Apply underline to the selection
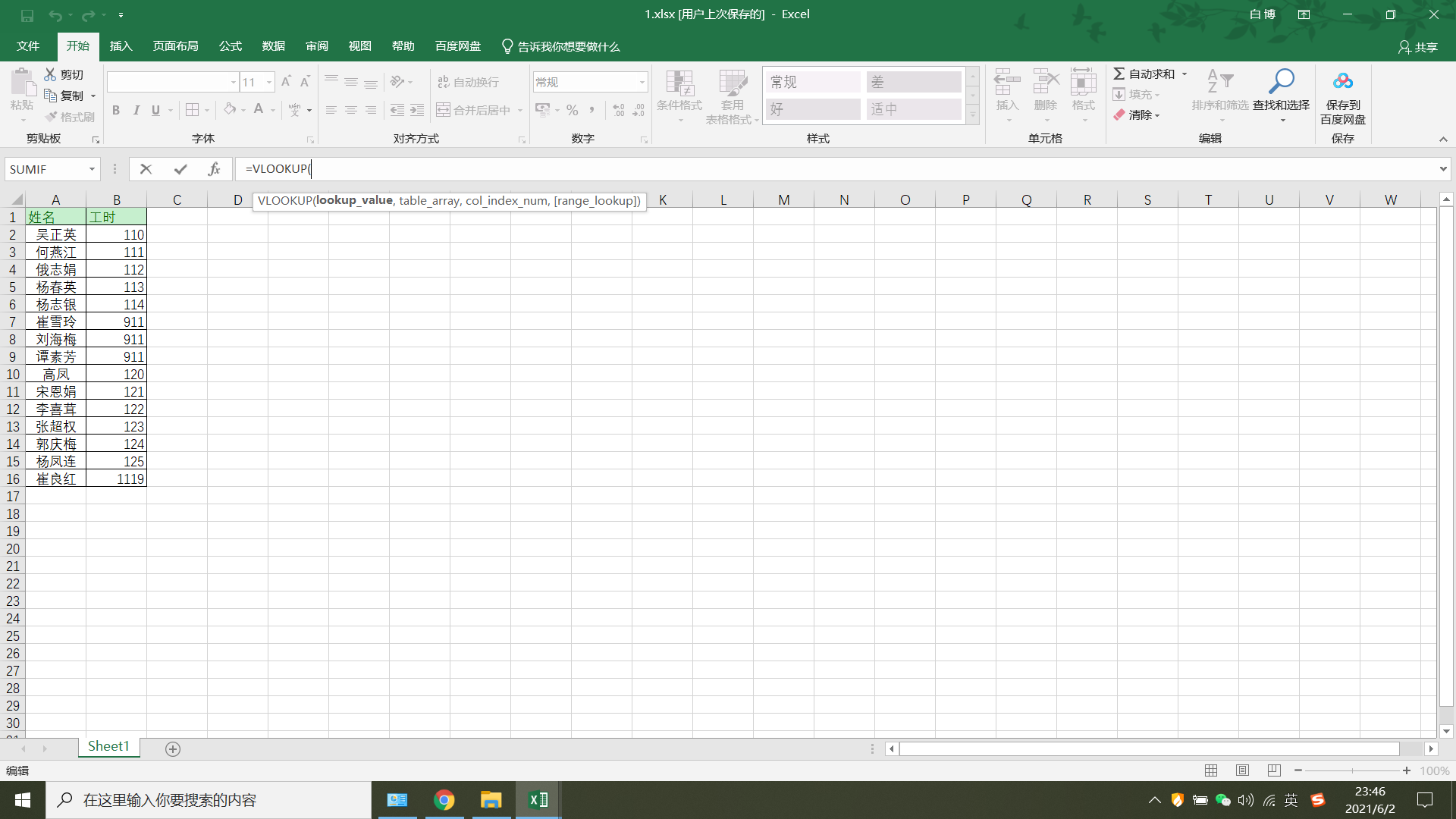1456x819 pixels. point(154,110)
